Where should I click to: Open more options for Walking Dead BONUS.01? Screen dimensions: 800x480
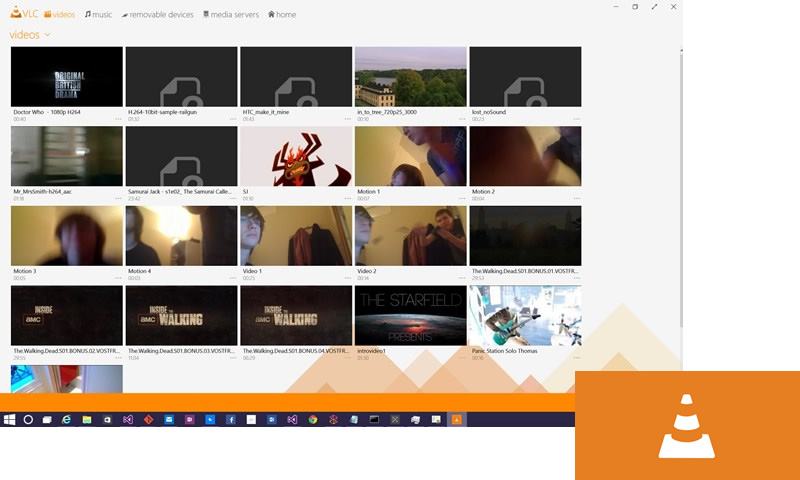577,278
